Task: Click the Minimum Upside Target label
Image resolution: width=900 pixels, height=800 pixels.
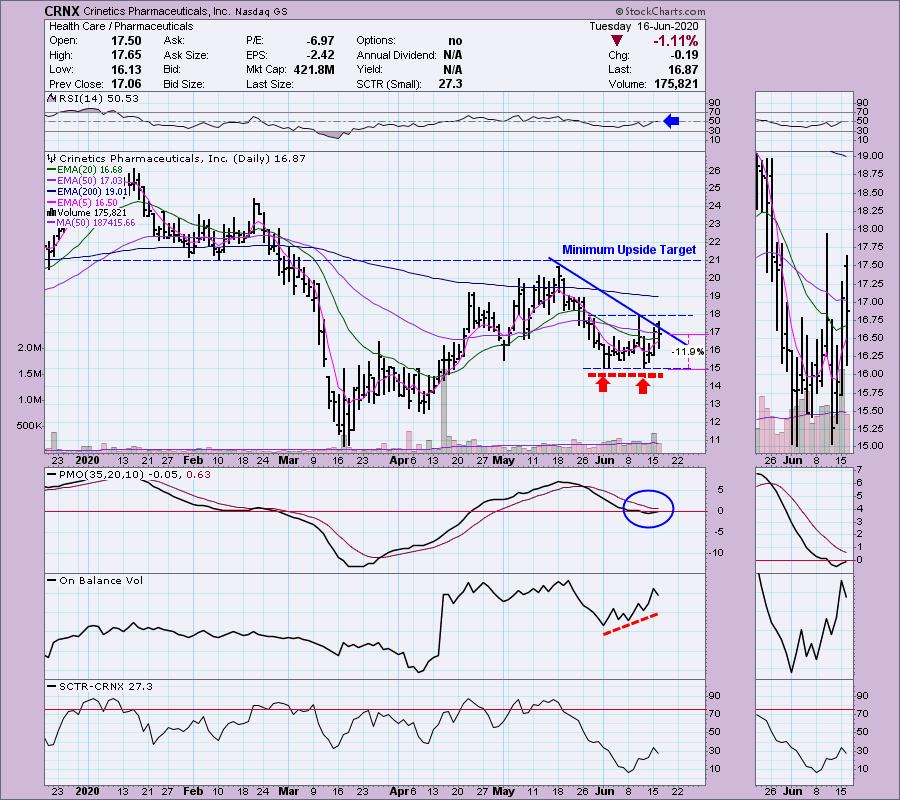Action: (629, 250)
